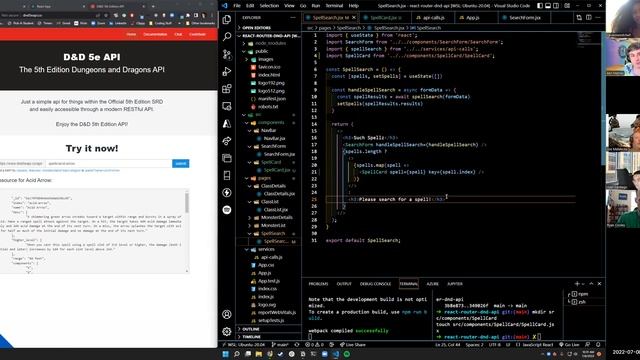
Task: Click explorer more actions ellipsis
Action: (293, 18)
